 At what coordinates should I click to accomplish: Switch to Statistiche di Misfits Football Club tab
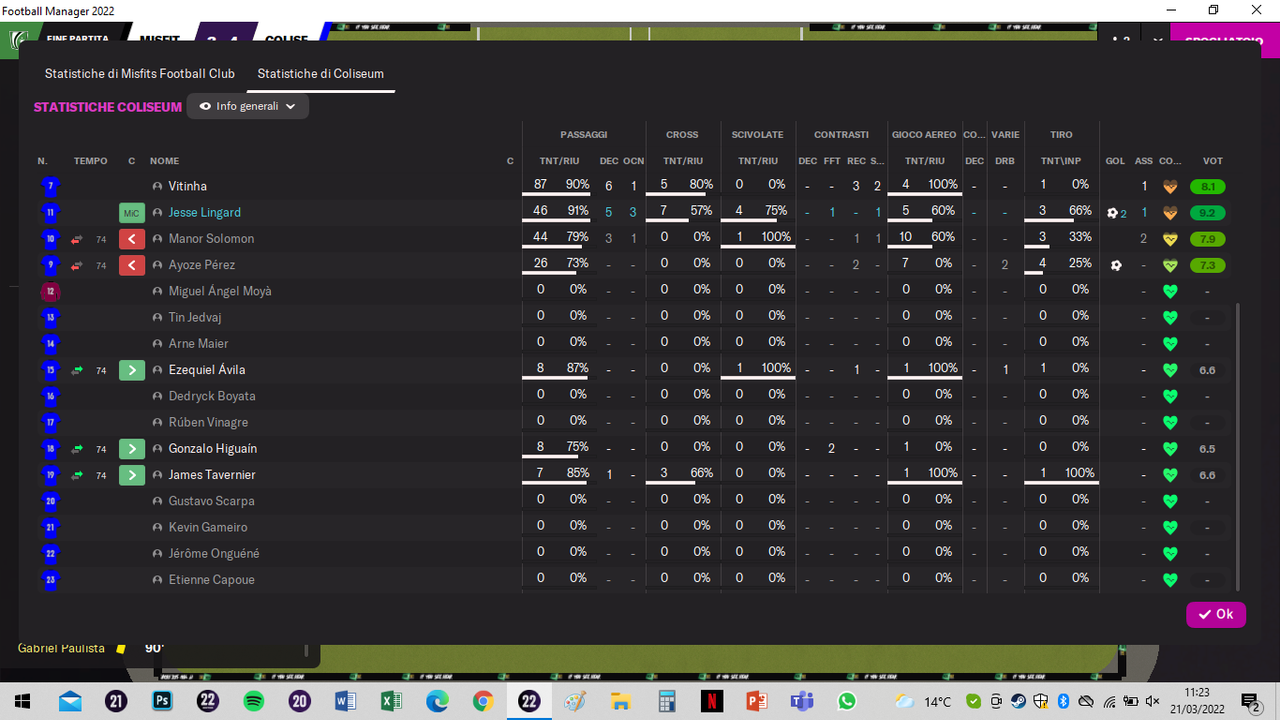140,74
